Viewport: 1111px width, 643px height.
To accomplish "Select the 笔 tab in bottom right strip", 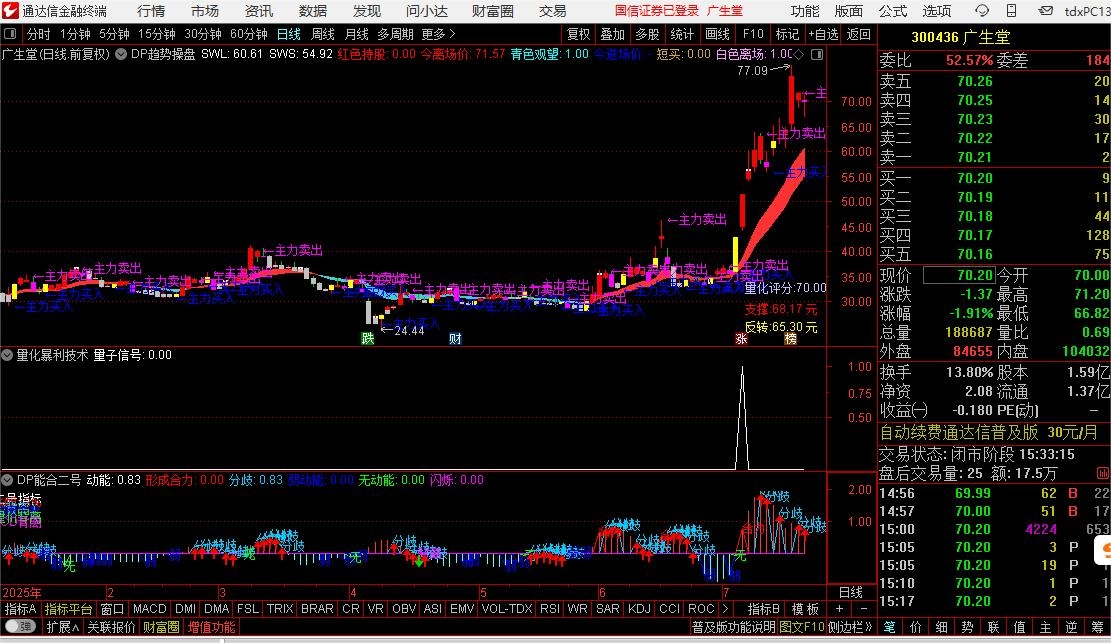I will pos(889,627).
